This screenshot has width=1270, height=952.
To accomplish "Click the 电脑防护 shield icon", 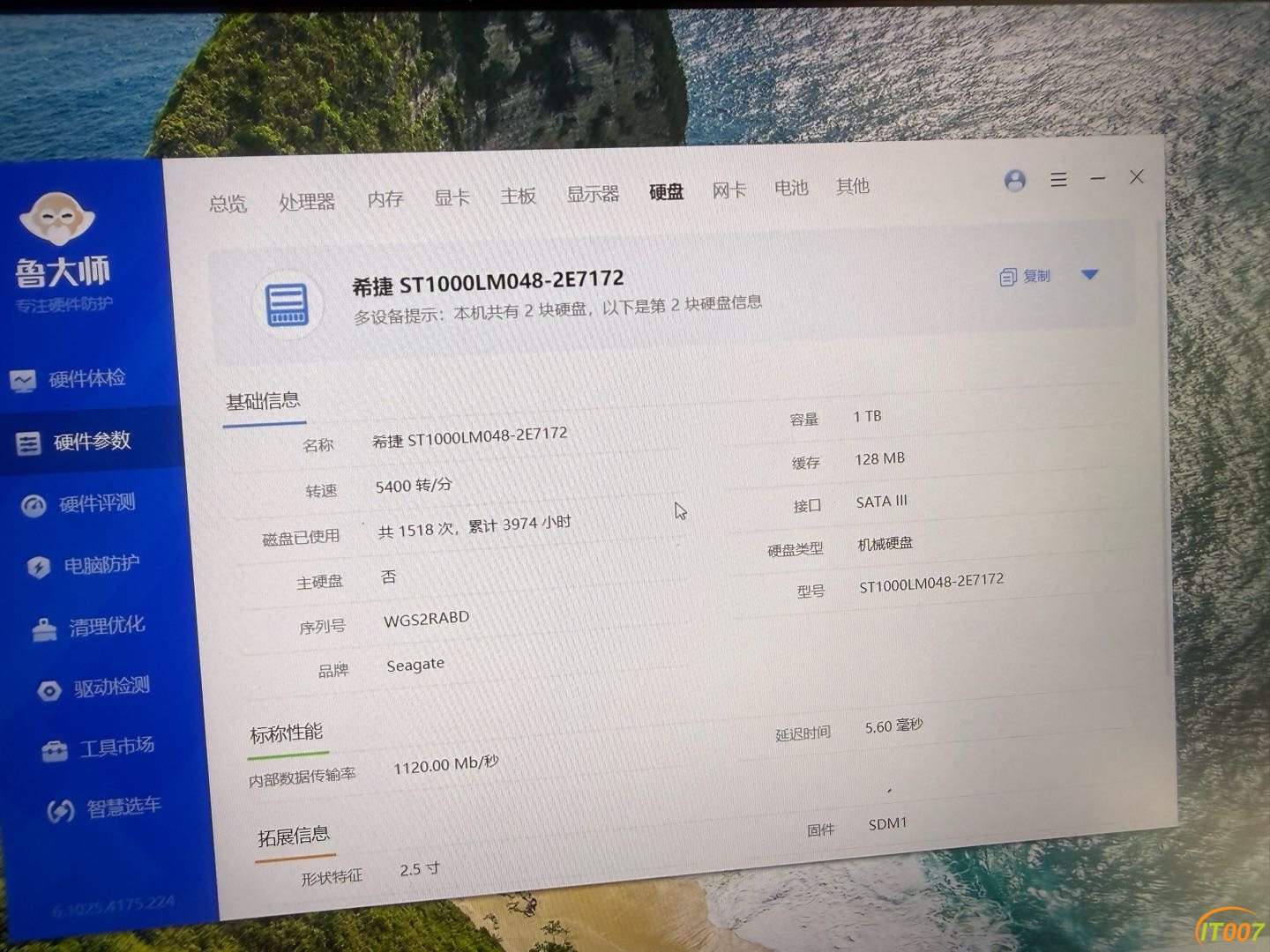I will [39, 566].
